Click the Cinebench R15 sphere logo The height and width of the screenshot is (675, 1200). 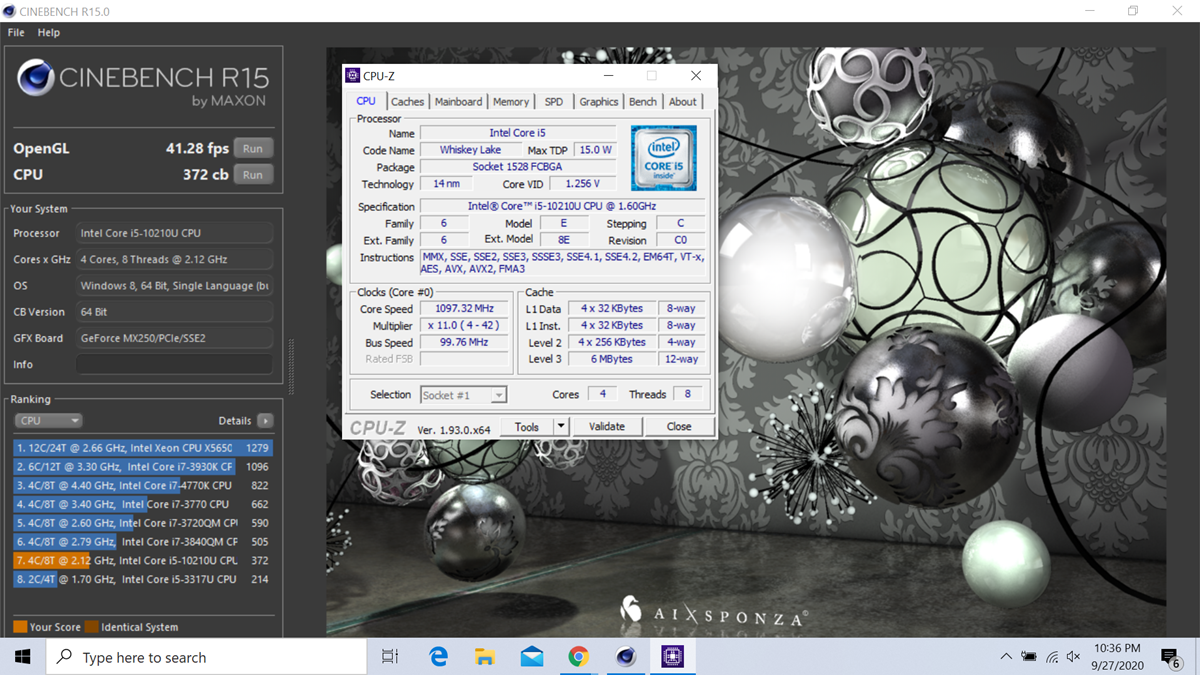36,78
